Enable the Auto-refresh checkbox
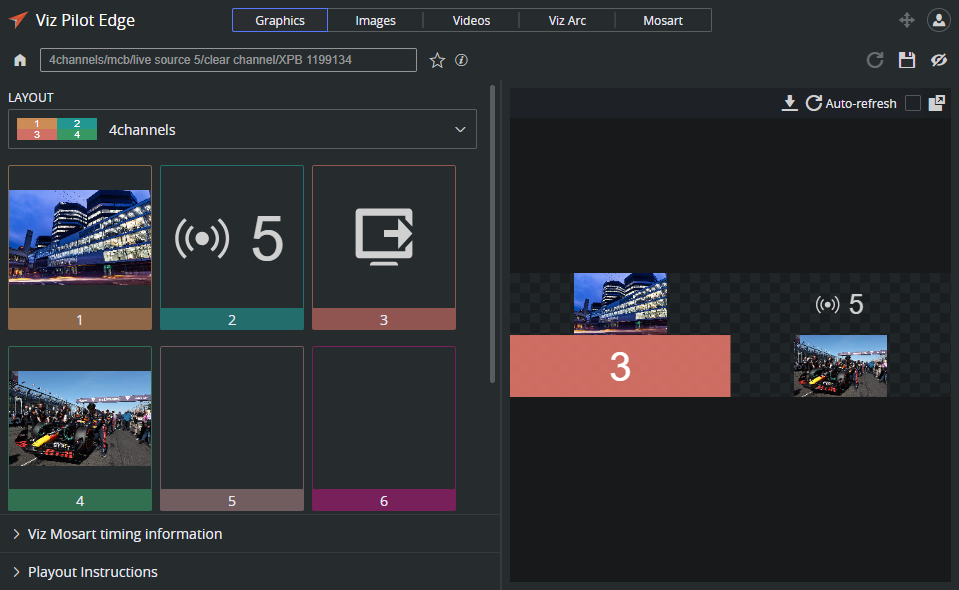The height and width of the screenshot is (590, 959). (912, 103)
